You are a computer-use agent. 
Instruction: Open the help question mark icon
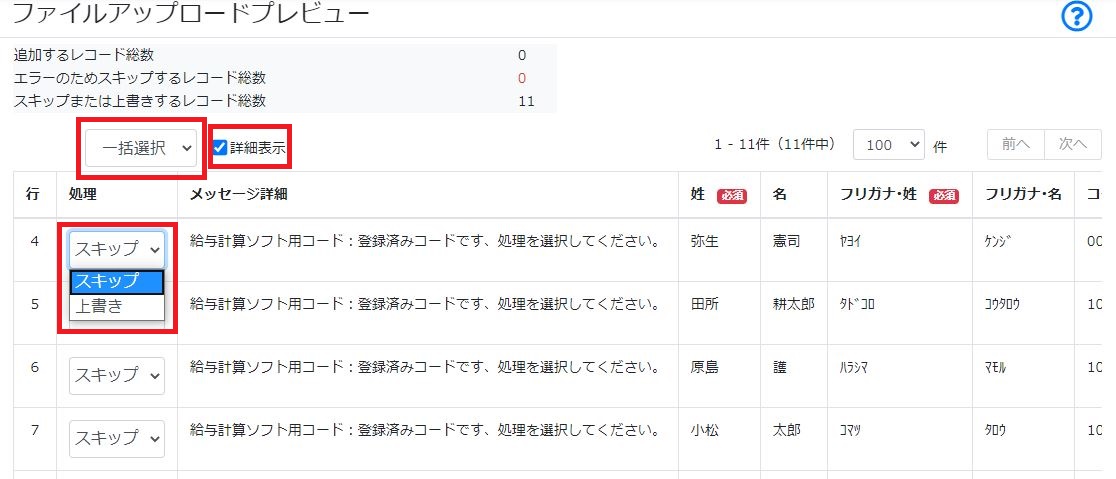(x=1076, y=17)
